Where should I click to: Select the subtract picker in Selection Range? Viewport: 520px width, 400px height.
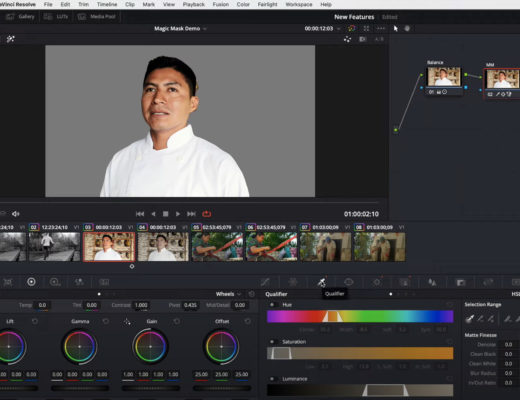tap(480, 319)
